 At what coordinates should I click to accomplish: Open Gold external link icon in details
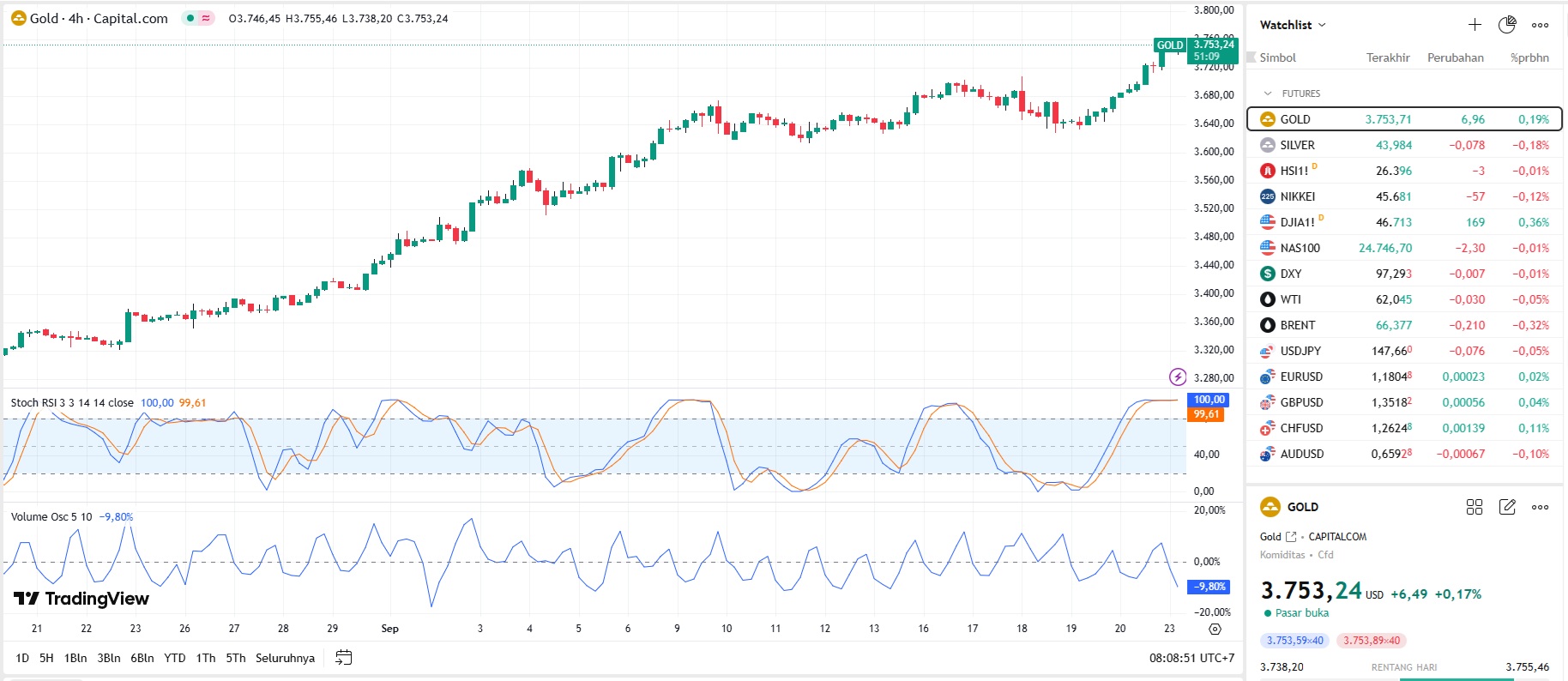pos(1291,537)
